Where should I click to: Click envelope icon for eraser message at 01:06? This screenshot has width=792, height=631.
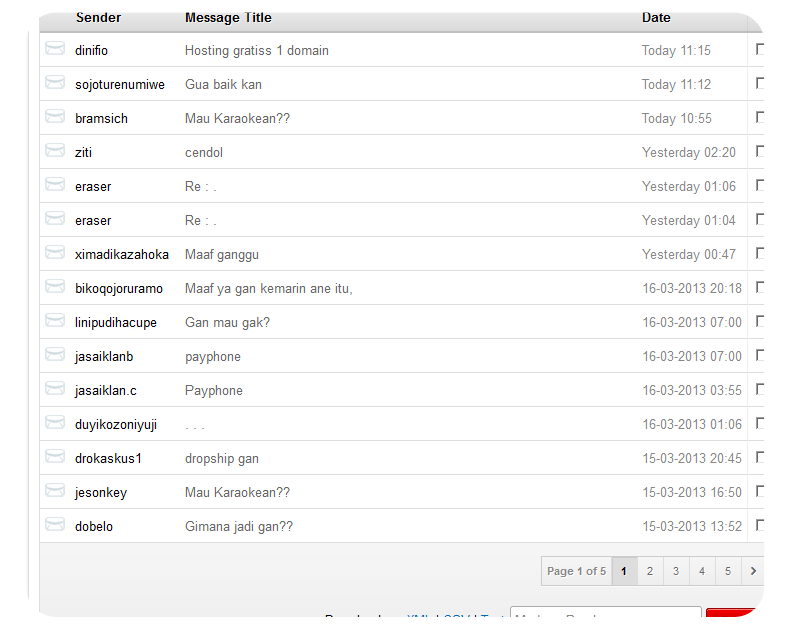click(55, 184)
